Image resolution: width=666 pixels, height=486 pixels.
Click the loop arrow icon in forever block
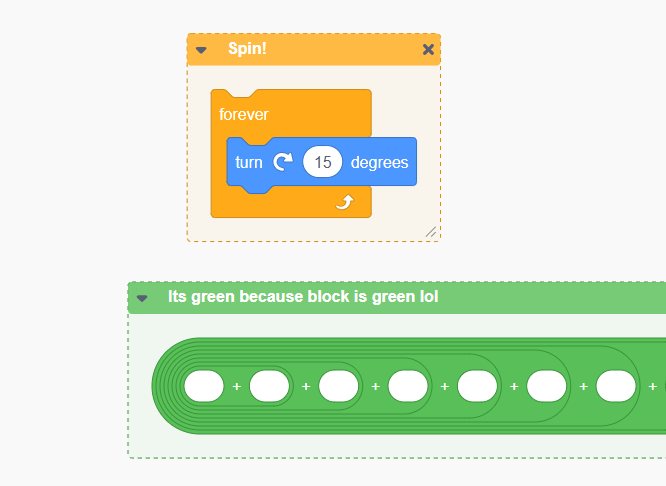tap(344, 202)
